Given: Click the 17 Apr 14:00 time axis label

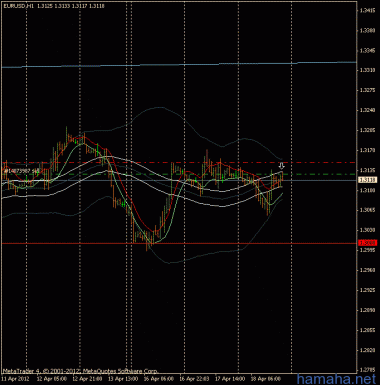Looking at the screenshot, I should tap(230, 379).
